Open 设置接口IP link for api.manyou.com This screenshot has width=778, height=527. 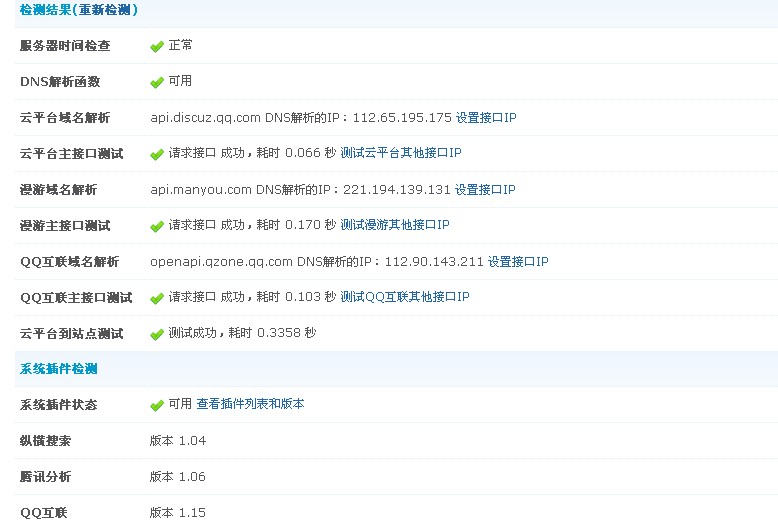(485, 190)
